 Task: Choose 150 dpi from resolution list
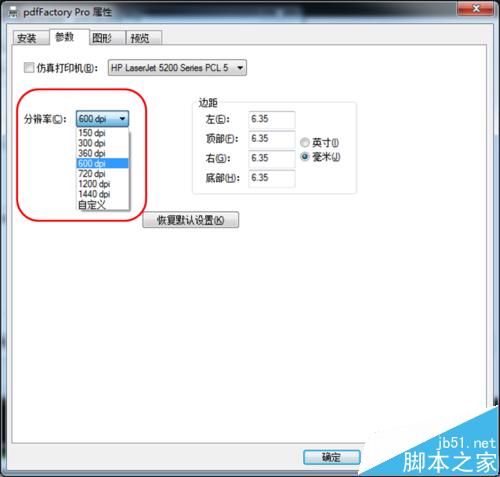point(102,133)
